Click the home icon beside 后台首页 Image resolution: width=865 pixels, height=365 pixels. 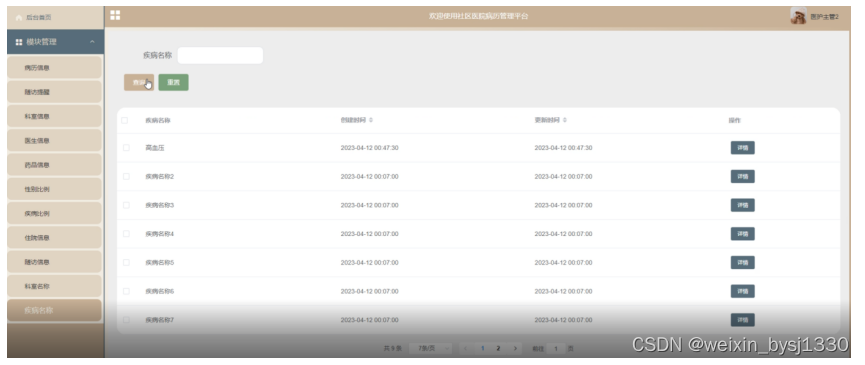(x=19, y=18)
